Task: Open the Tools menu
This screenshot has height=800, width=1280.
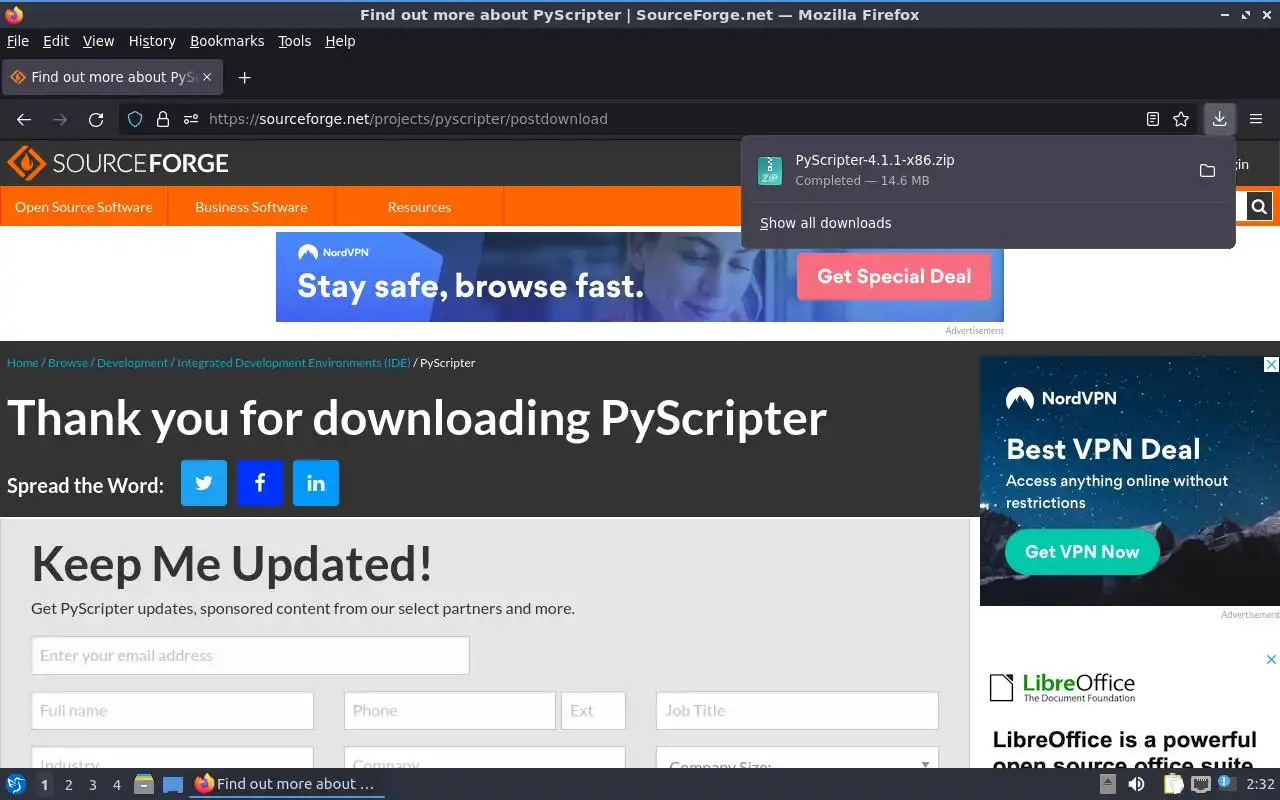Action: [295, 41]
